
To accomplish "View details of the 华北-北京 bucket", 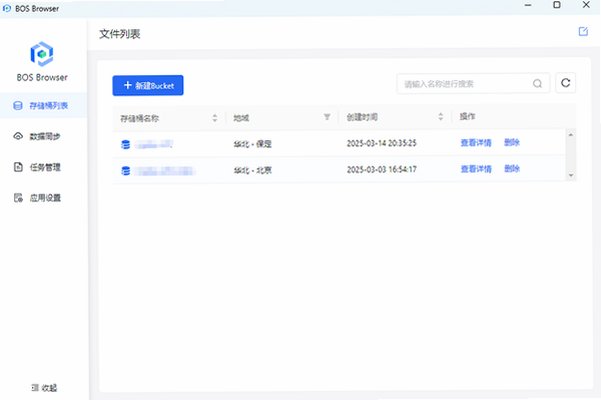I will (476, 169).
